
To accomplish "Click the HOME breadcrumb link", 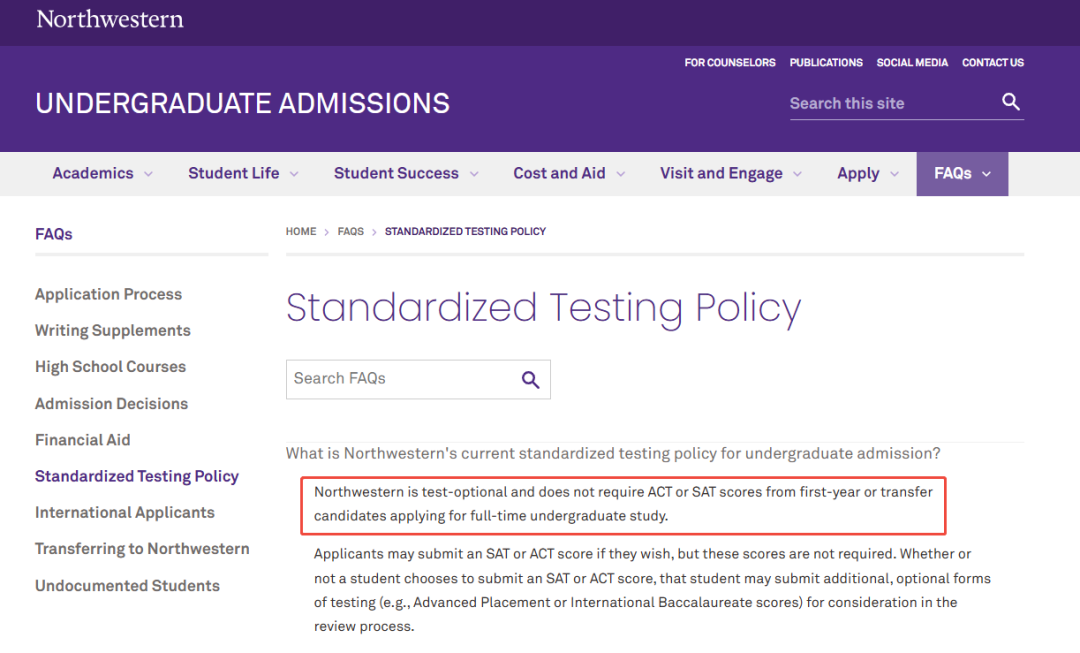I will pyautogui.click(x=301, y=231).
